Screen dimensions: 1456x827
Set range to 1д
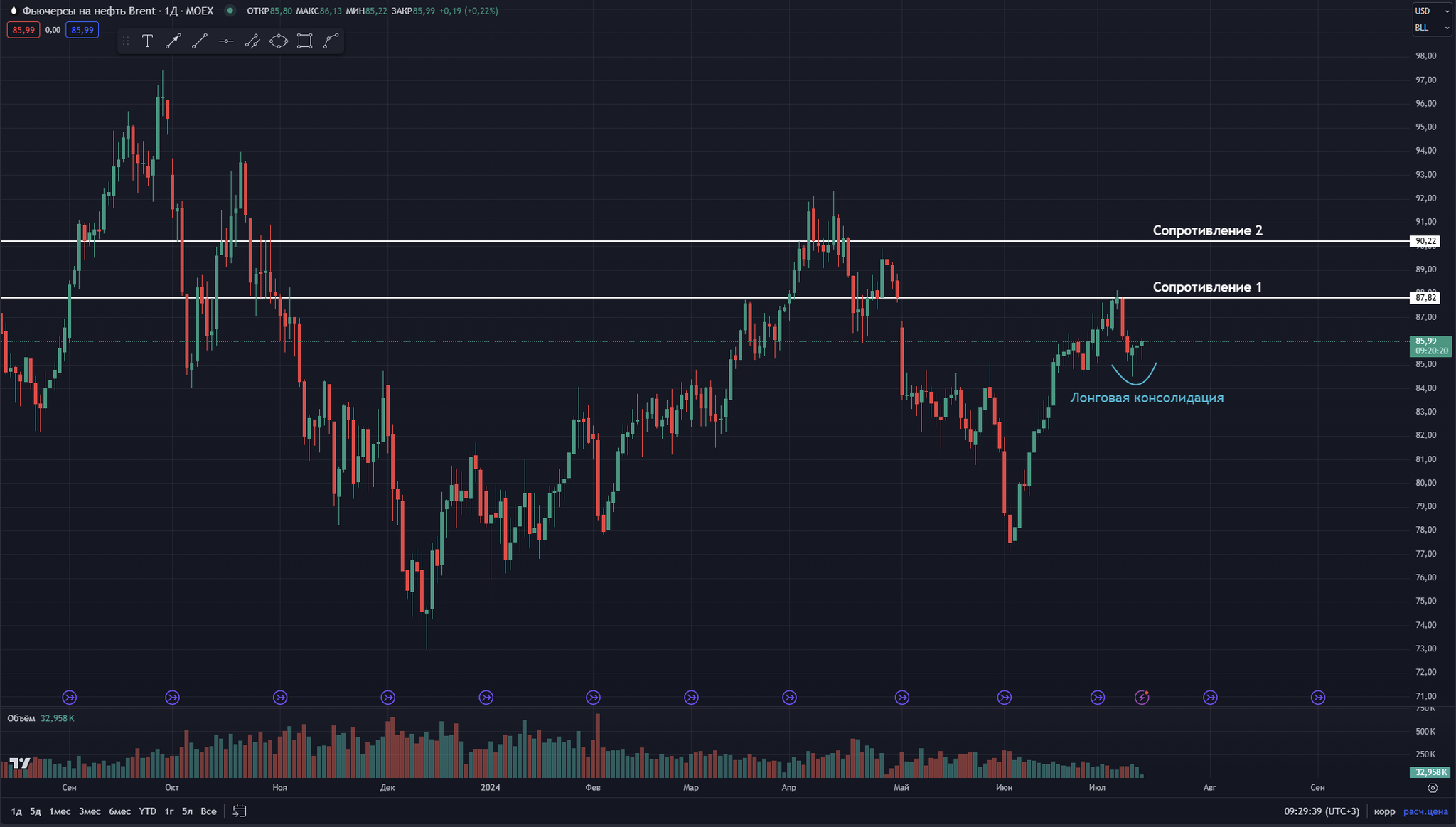(16, 811)
